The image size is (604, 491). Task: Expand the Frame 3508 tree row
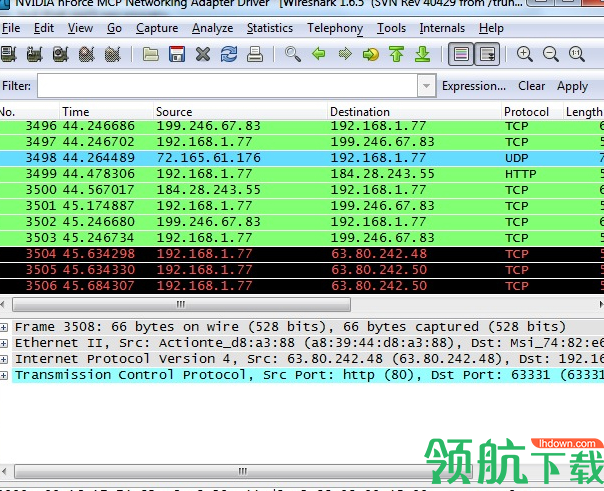pyautogui.click(x=3, y=327)
